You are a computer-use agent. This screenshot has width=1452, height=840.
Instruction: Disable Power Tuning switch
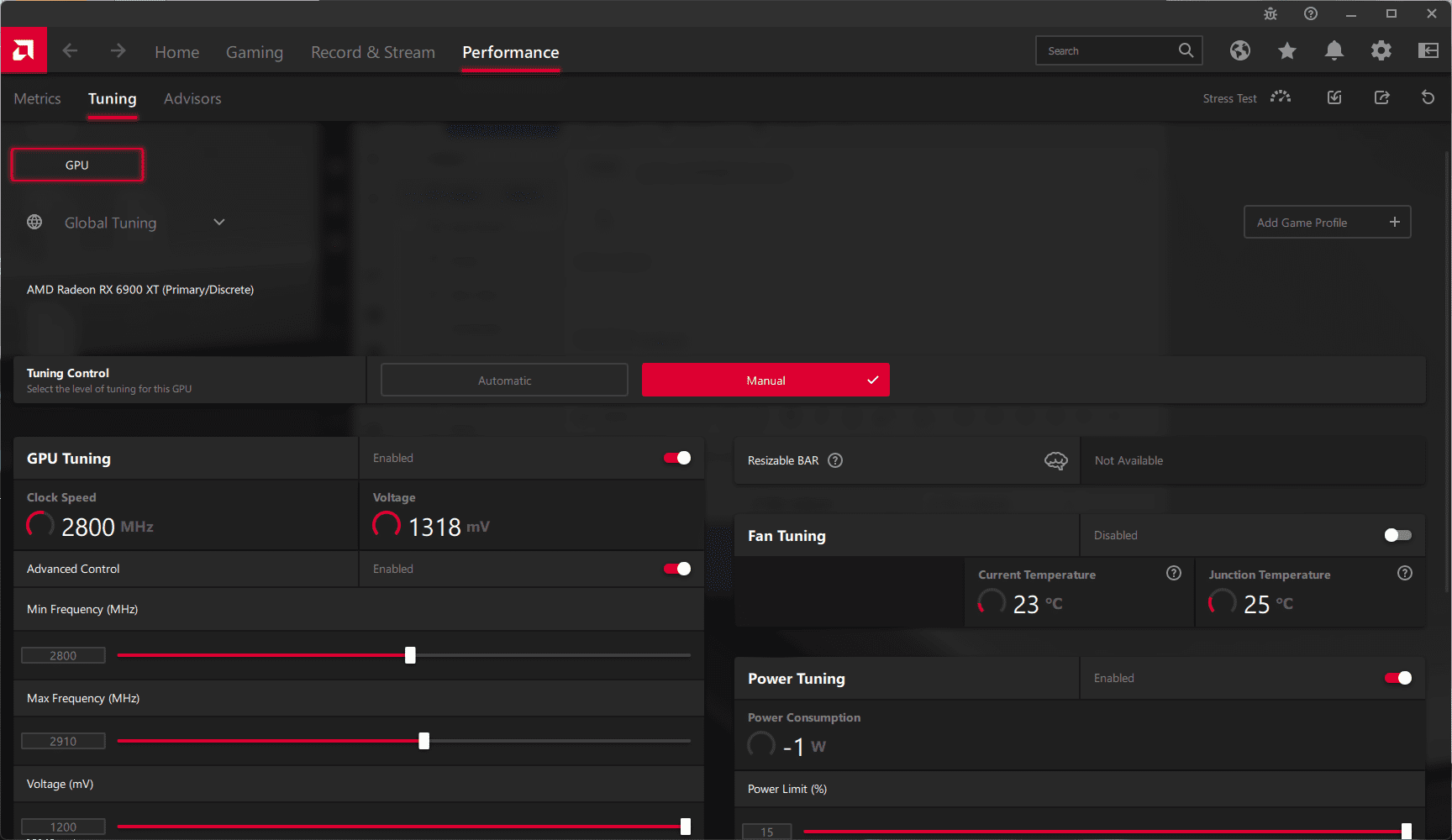point(1398,678)
